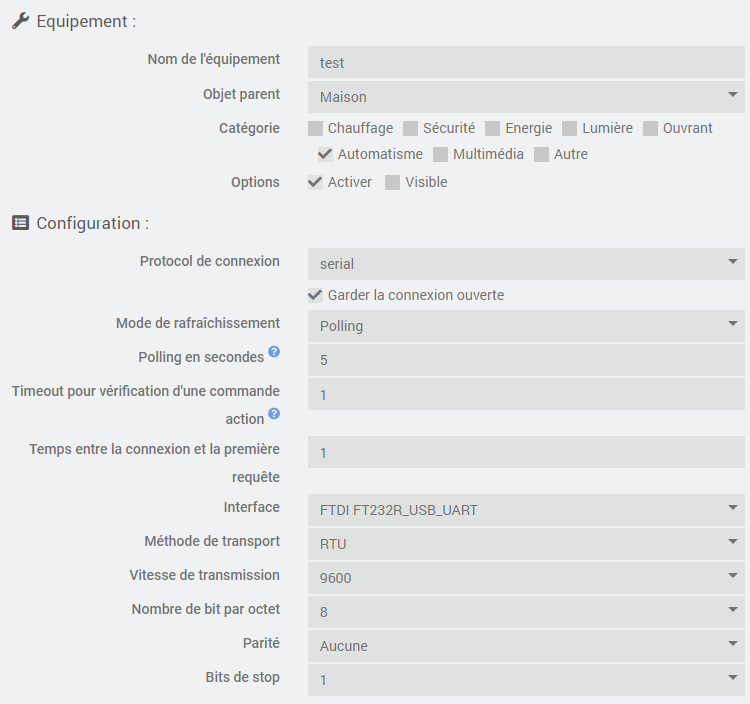Tick the Sécurité category checkbox
The image size is (750, 704).
(x=411, y=128)
